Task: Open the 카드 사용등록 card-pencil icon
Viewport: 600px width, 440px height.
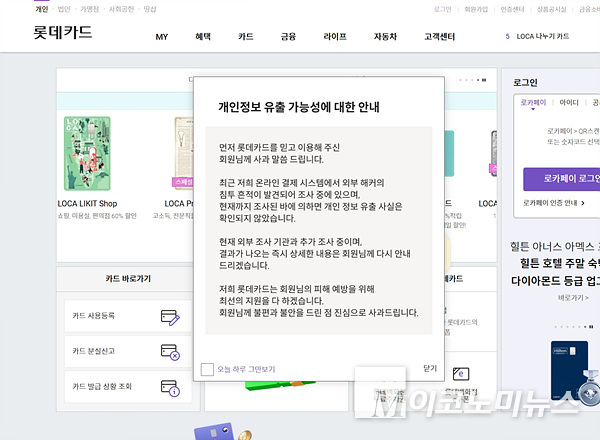Action: click(170, 318)
